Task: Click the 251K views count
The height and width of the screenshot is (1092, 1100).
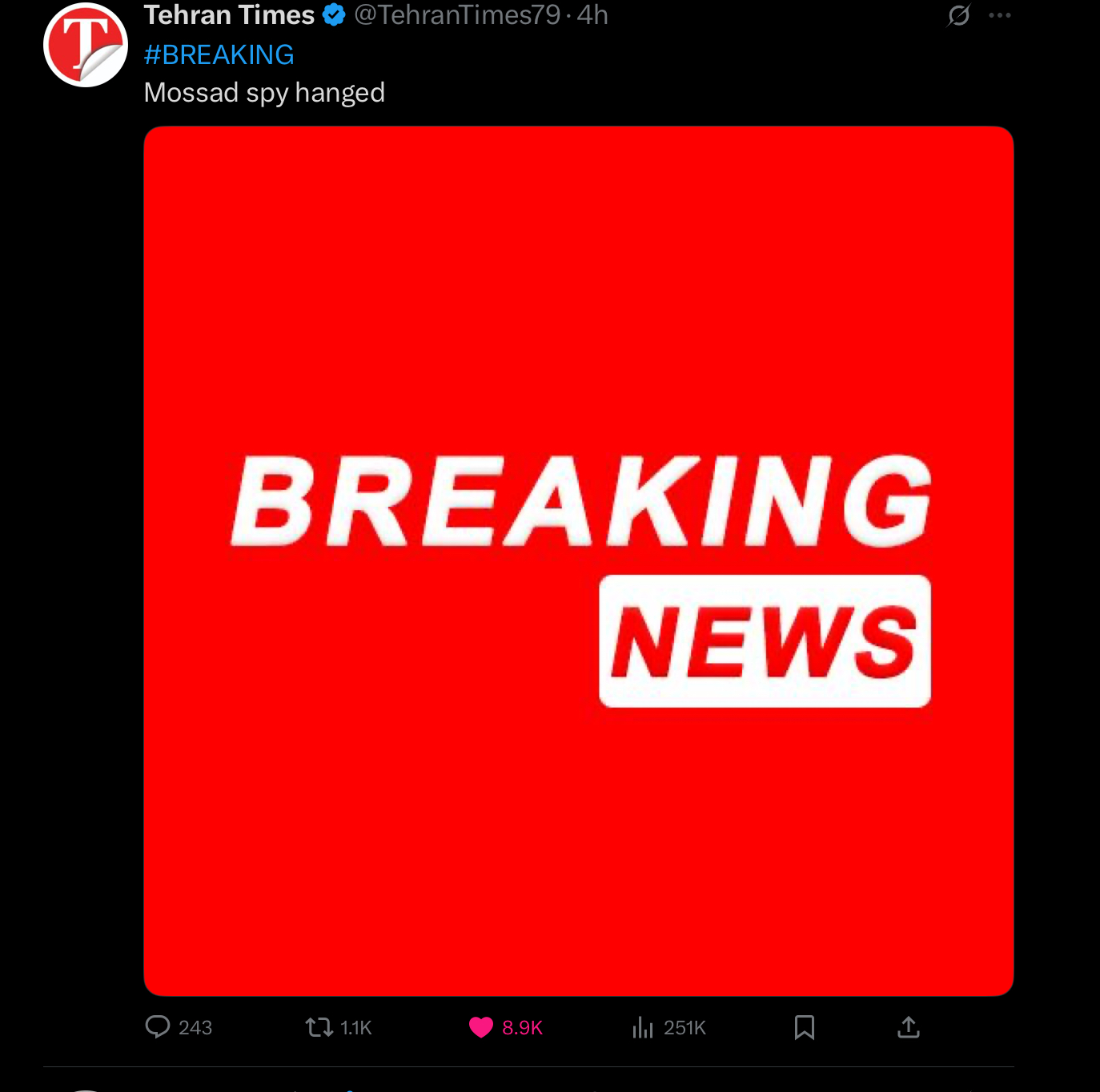Action: tap(684, 1028)
